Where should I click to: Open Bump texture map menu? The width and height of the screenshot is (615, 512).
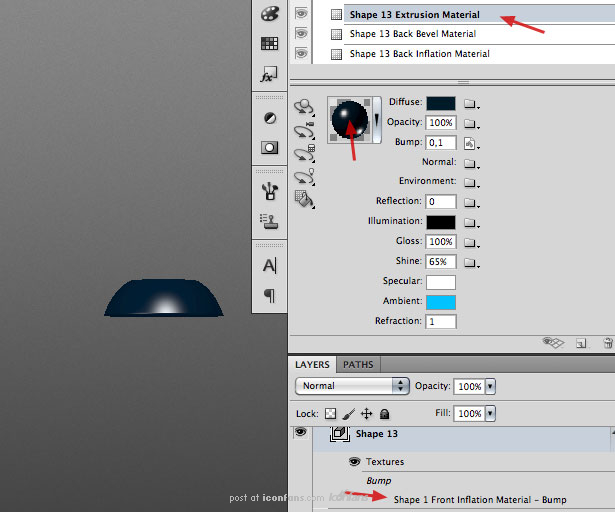click(471, 144)
